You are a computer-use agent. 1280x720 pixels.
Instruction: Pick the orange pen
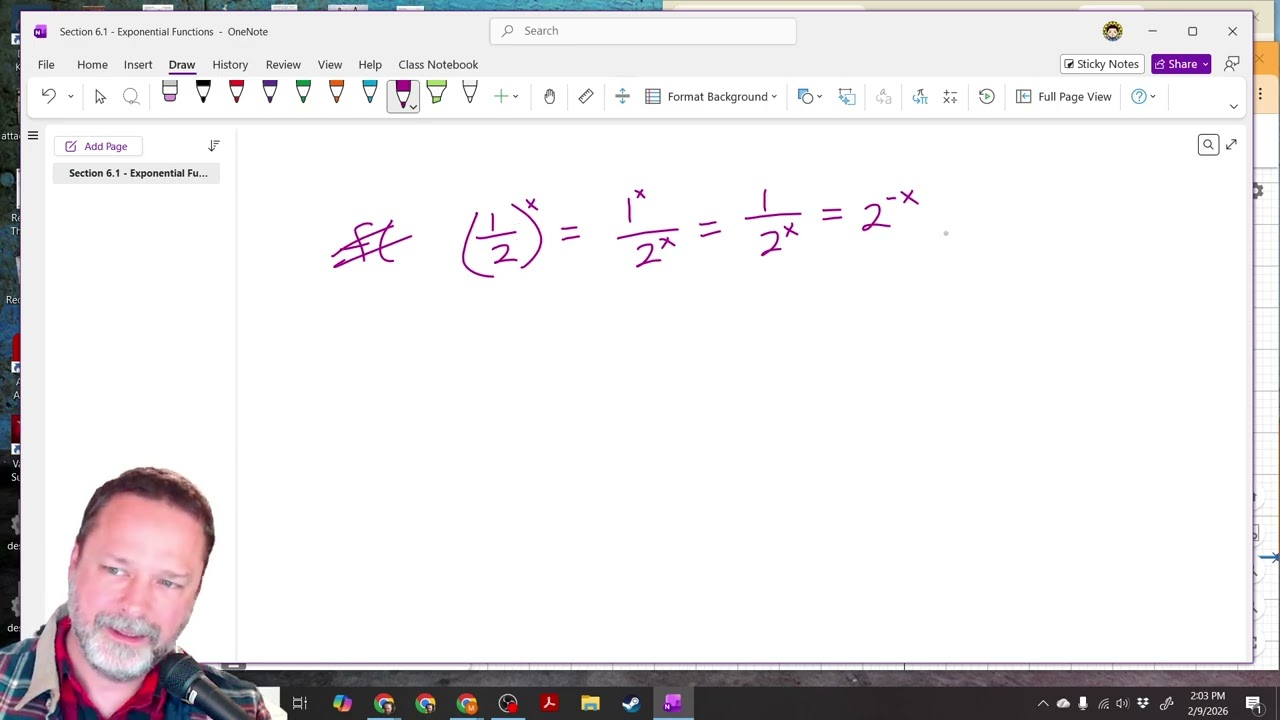336,93
